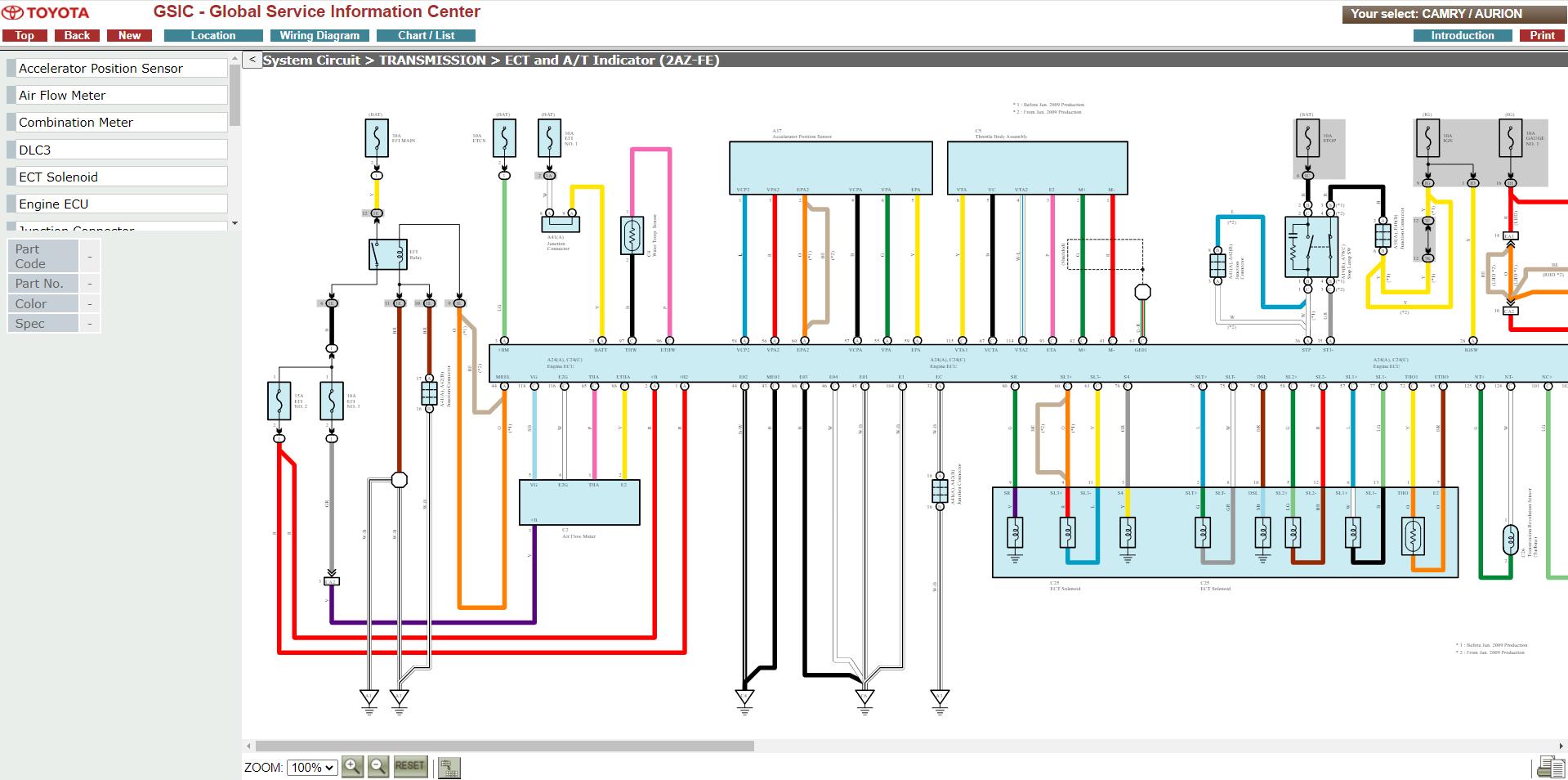Open the ZOOM percentage dropdown
This screenshot has height=780, width=1568.
point(312,768)
